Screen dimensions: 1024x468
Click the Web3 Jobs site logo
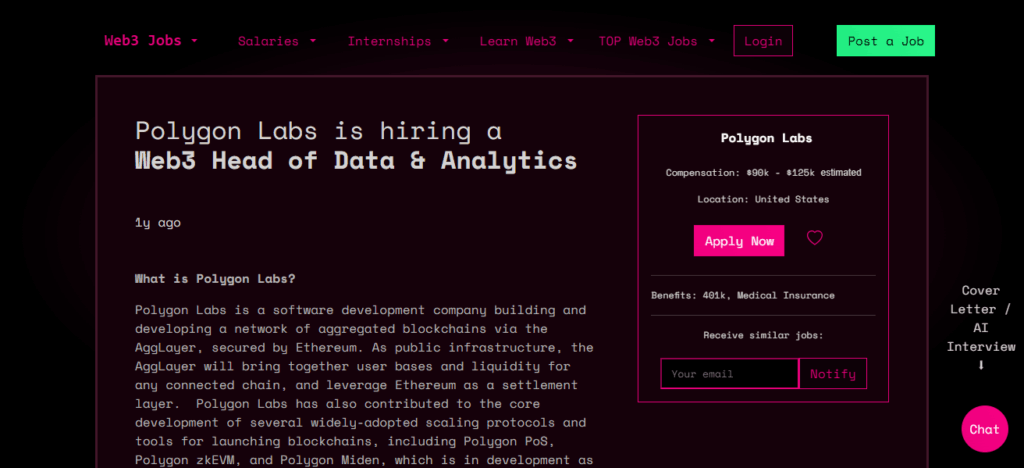[143, 41]
